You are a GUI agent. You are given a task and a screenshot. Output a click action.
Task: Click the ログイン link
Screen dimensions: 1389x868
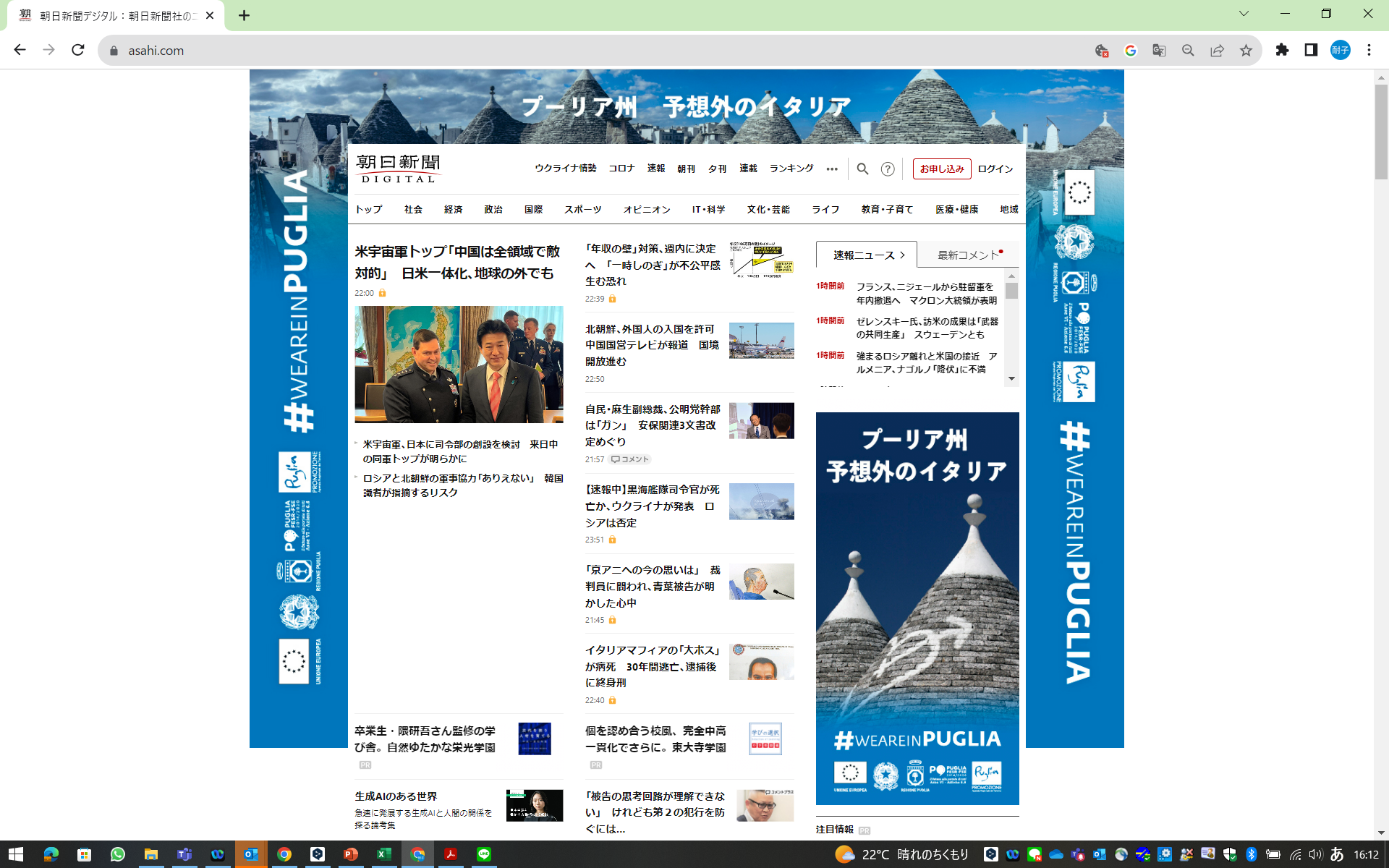click(x=995, y=169)
